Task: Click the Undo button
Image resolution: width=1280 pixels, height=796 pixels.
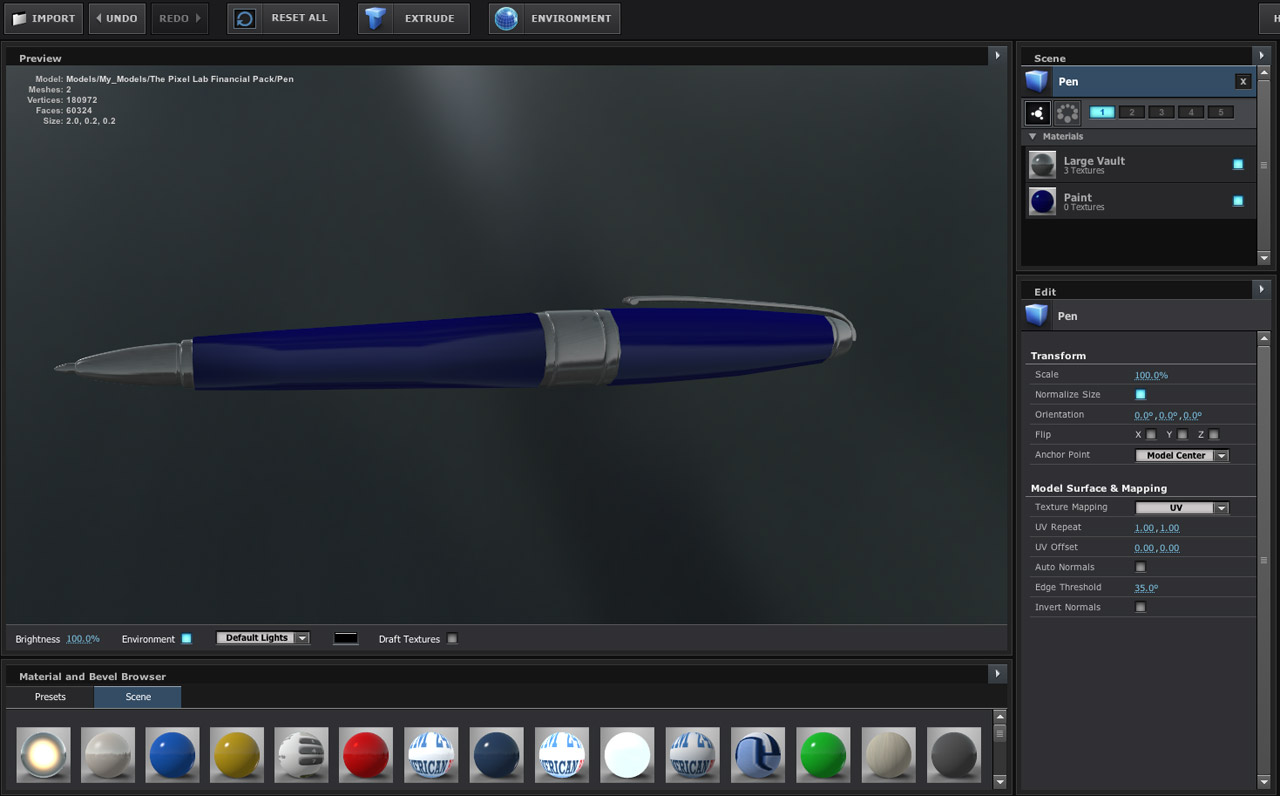Action: pos(117,18)
